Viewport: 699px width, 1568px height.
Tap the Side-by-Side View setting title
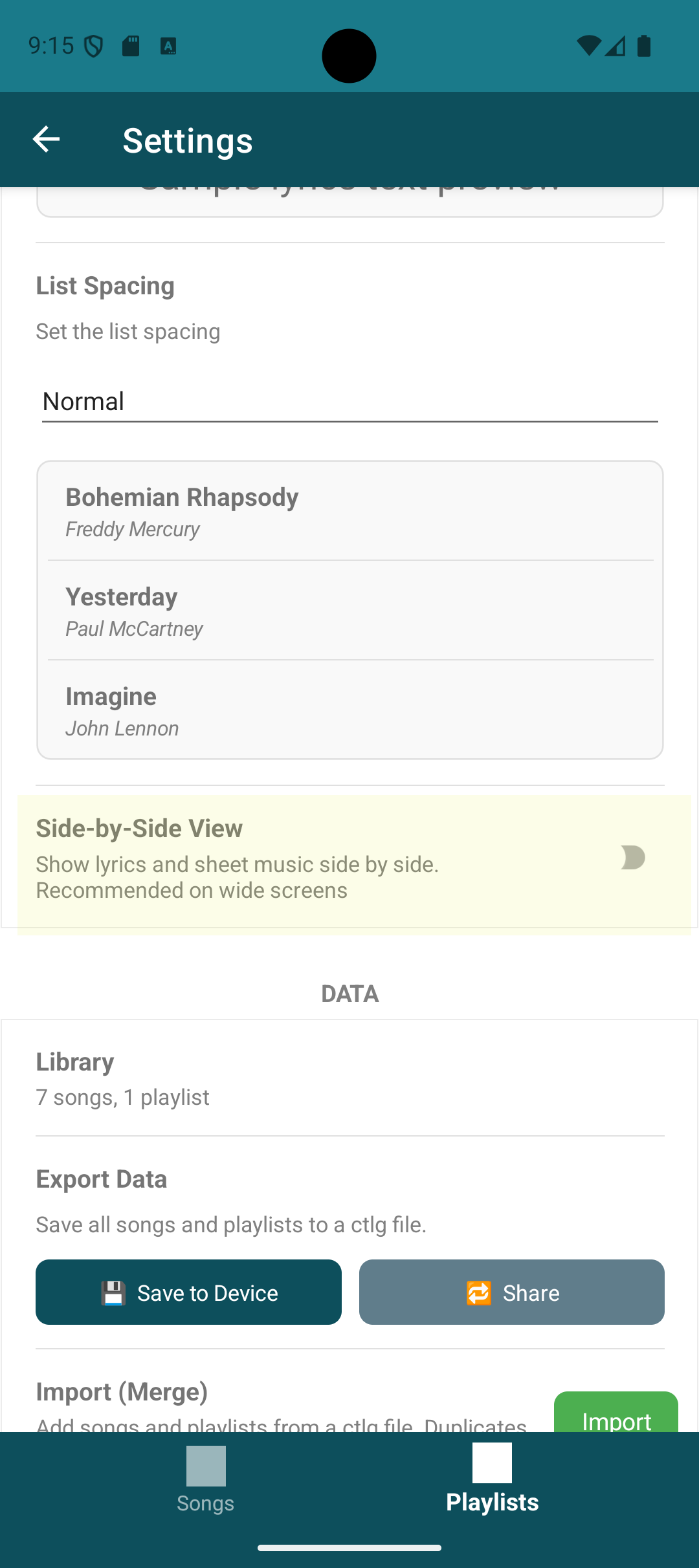[139, 829]
